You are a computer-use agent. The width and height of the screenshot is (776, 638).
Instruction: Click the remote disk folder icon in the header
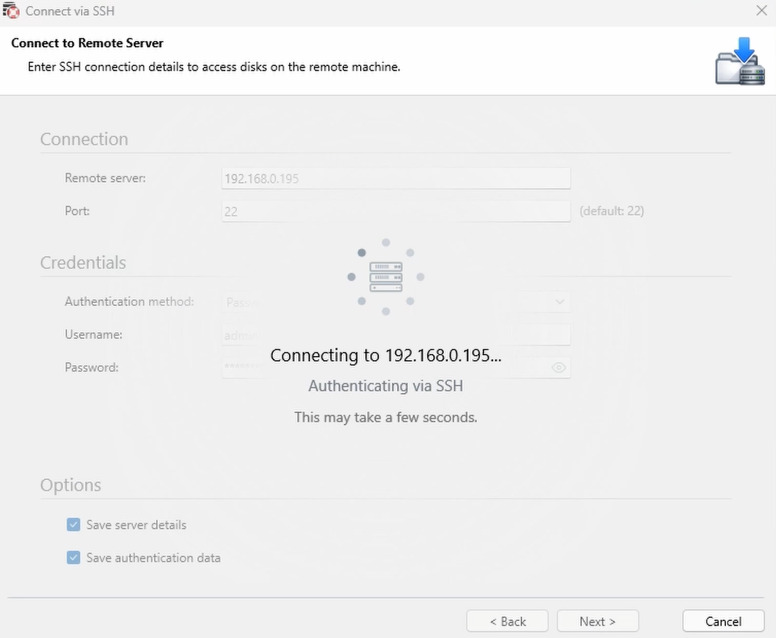pos(740,61)
